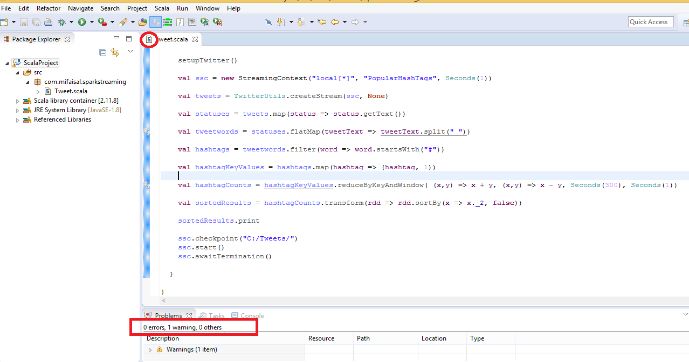Click the Run Last Tool icon
689x362 pixels.
102,22
